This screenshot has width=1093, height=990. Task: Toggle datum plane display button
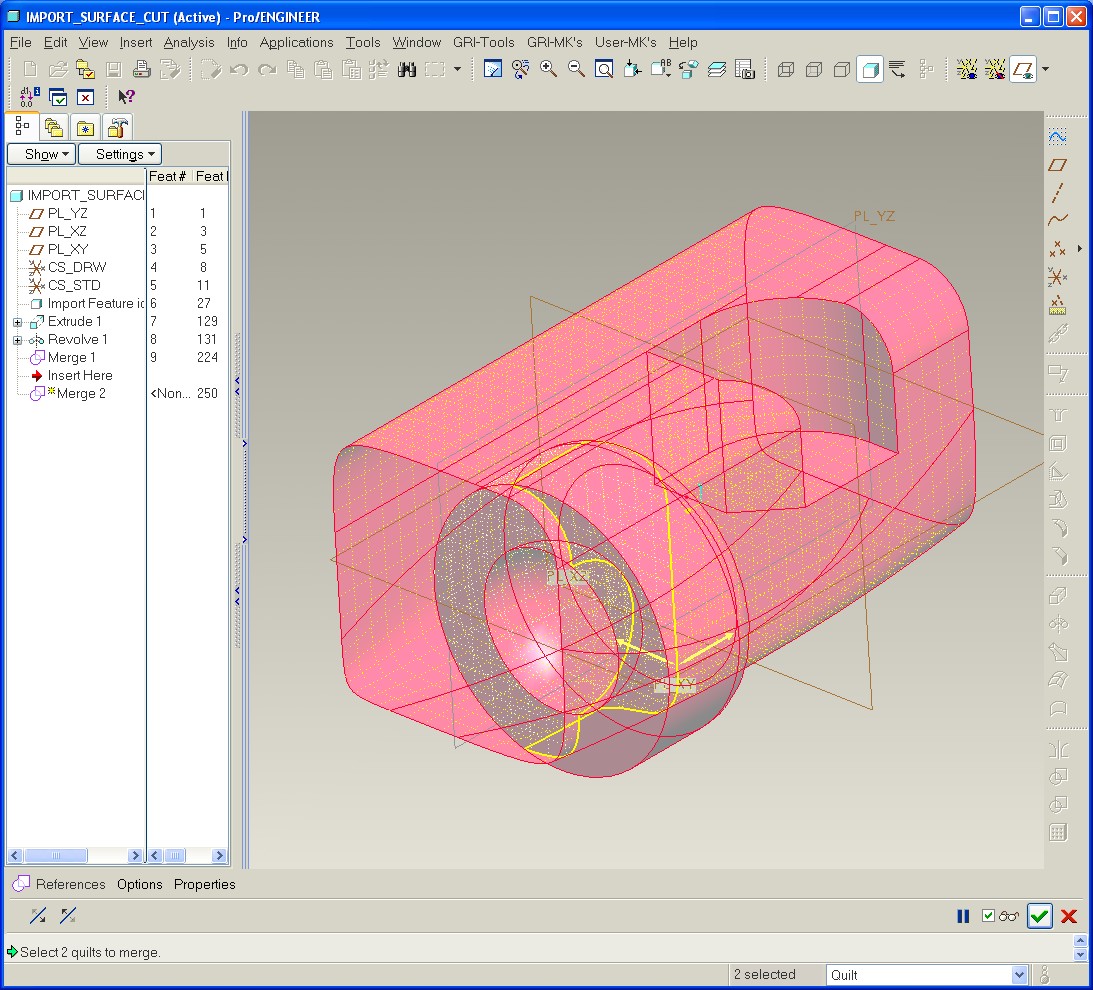tap(1023, 69)
